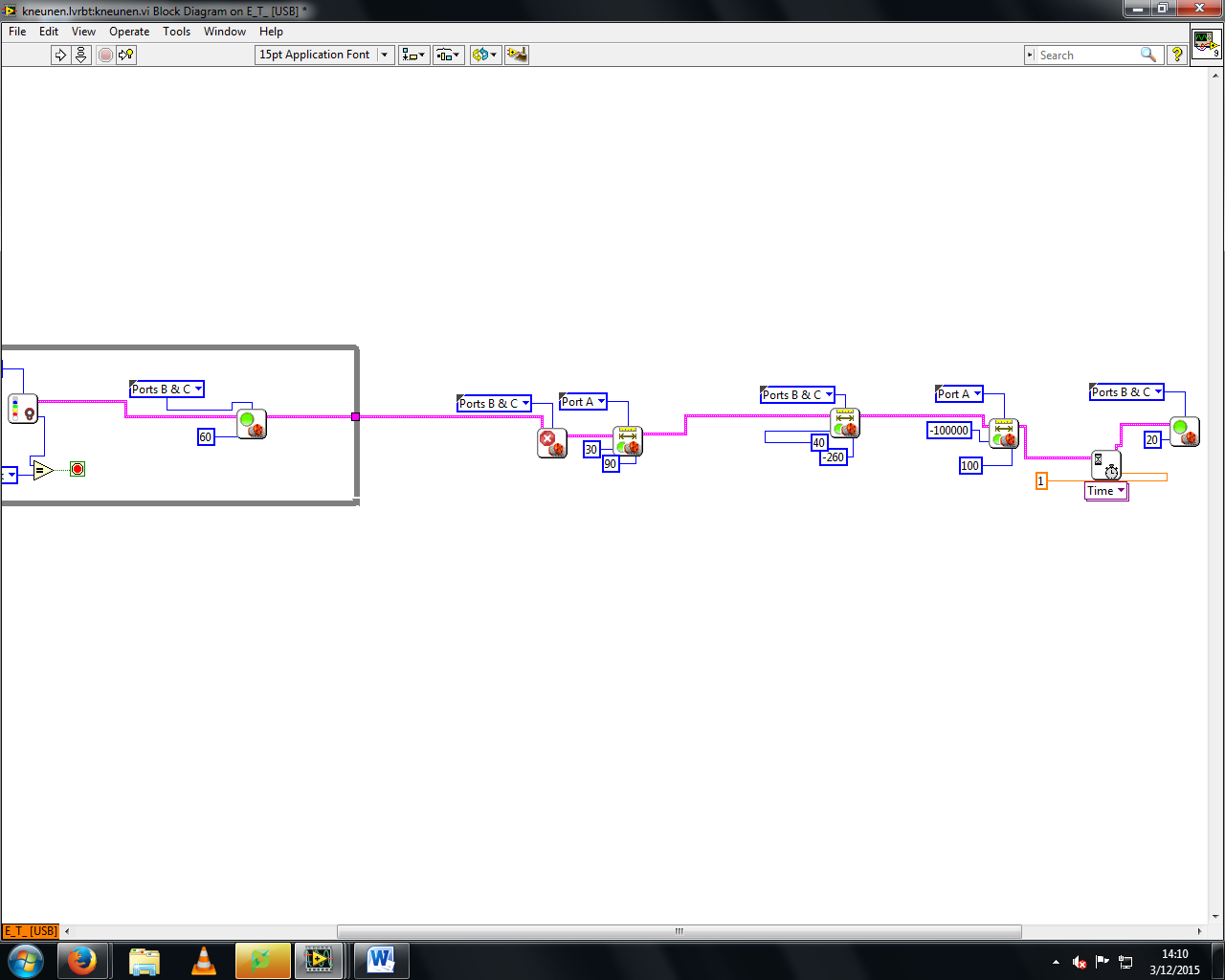The width and height of the screenshot is (1225, 980).
Task: Open Microsoft Word from the taskbar
Action: (381, 960)
